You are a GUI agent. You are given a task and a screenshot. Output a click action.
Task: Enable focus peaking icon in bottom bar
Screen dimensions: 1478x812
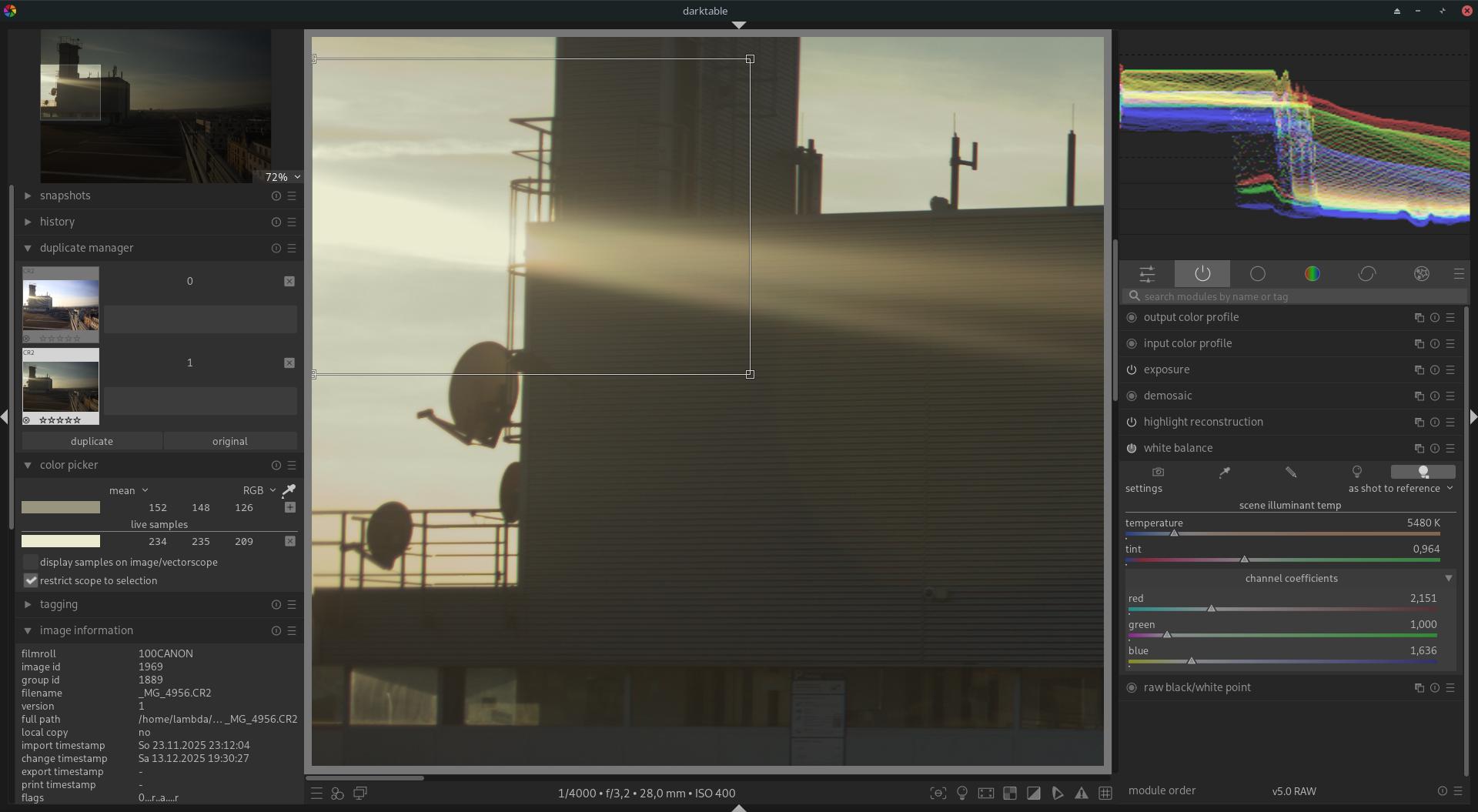[938, 793]
